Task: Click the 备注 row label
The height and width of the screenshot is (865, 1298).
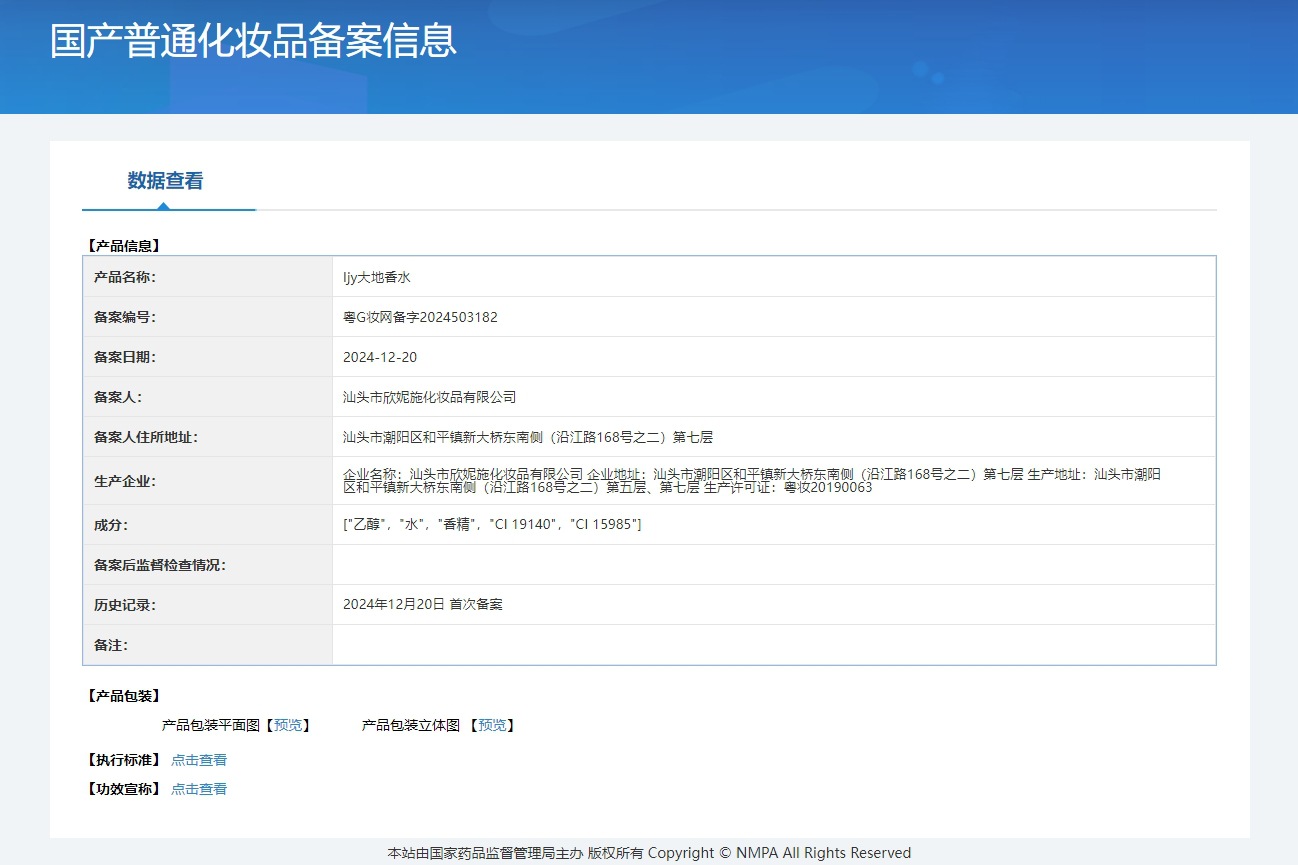Action: coord(111,645)
